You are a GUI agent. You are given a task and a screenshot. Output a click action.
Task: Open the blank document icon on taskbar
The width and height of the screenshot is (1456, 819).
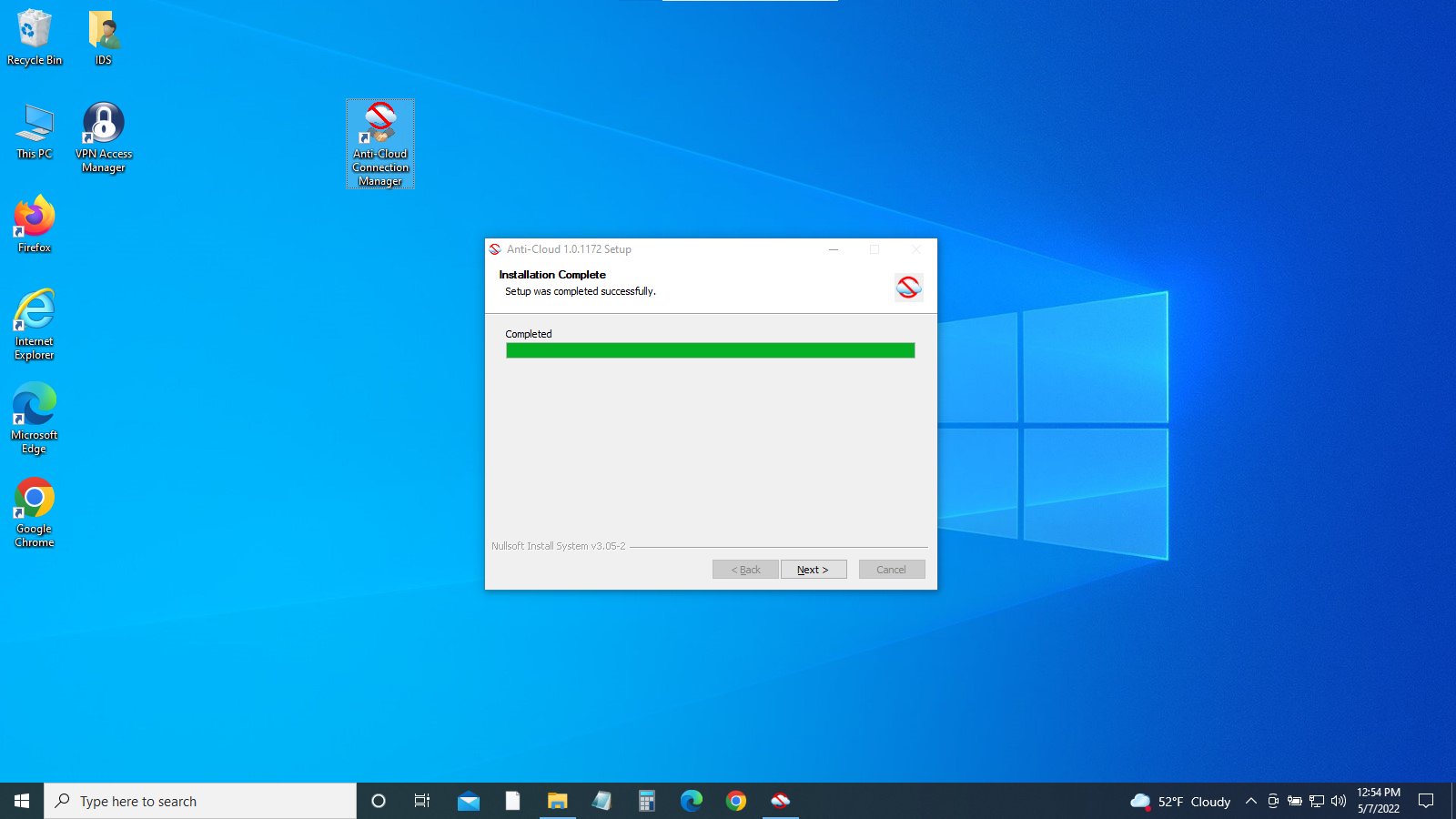(x=513, y=801)
